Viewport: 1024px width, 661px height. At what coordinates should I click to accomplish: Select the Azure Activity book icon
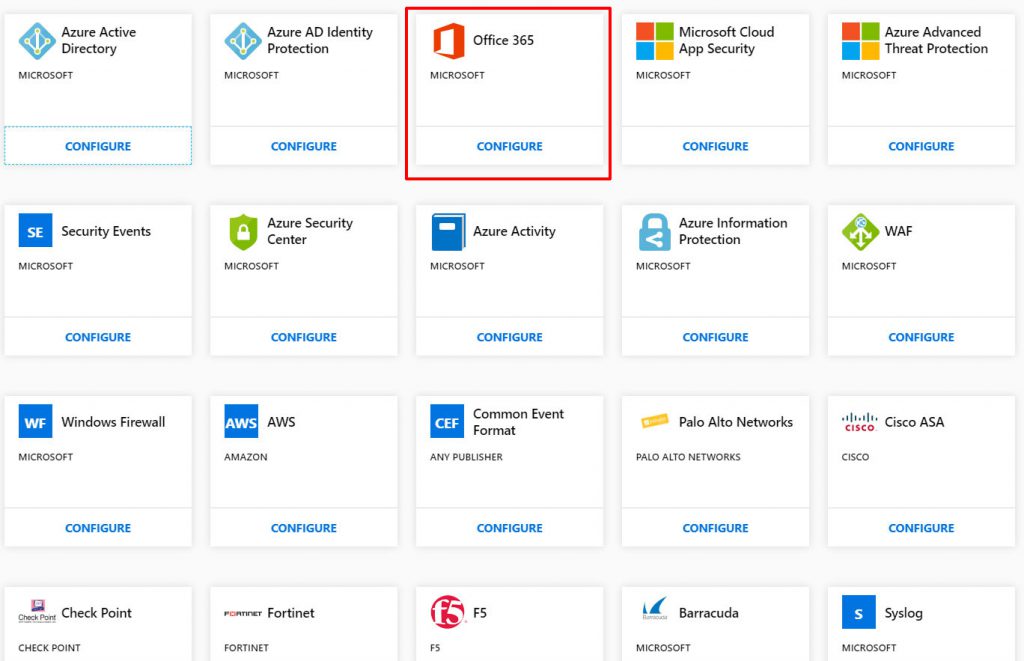(x=448, y=231)
